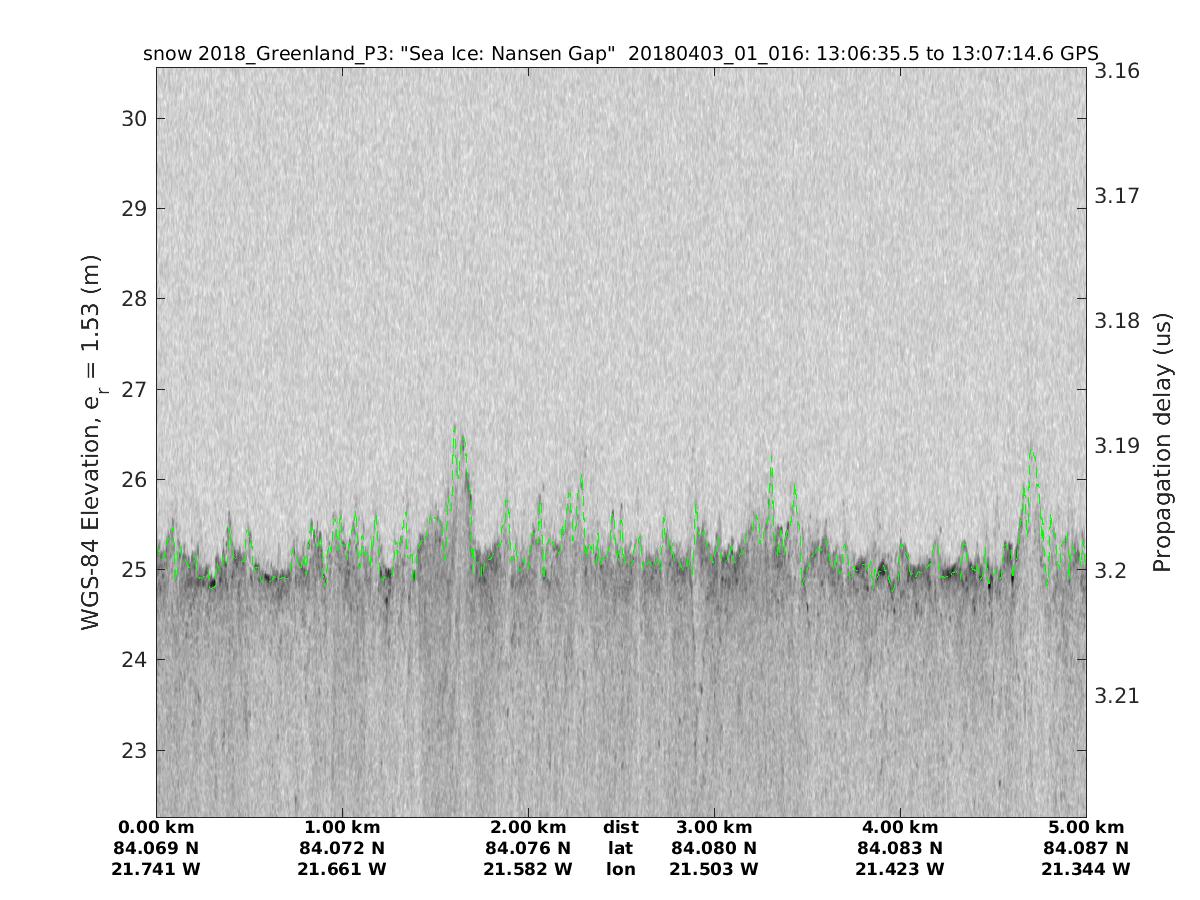Select the 3.19 propagation delay tick label
The image size is (1200, 900).
(1117, 445)
